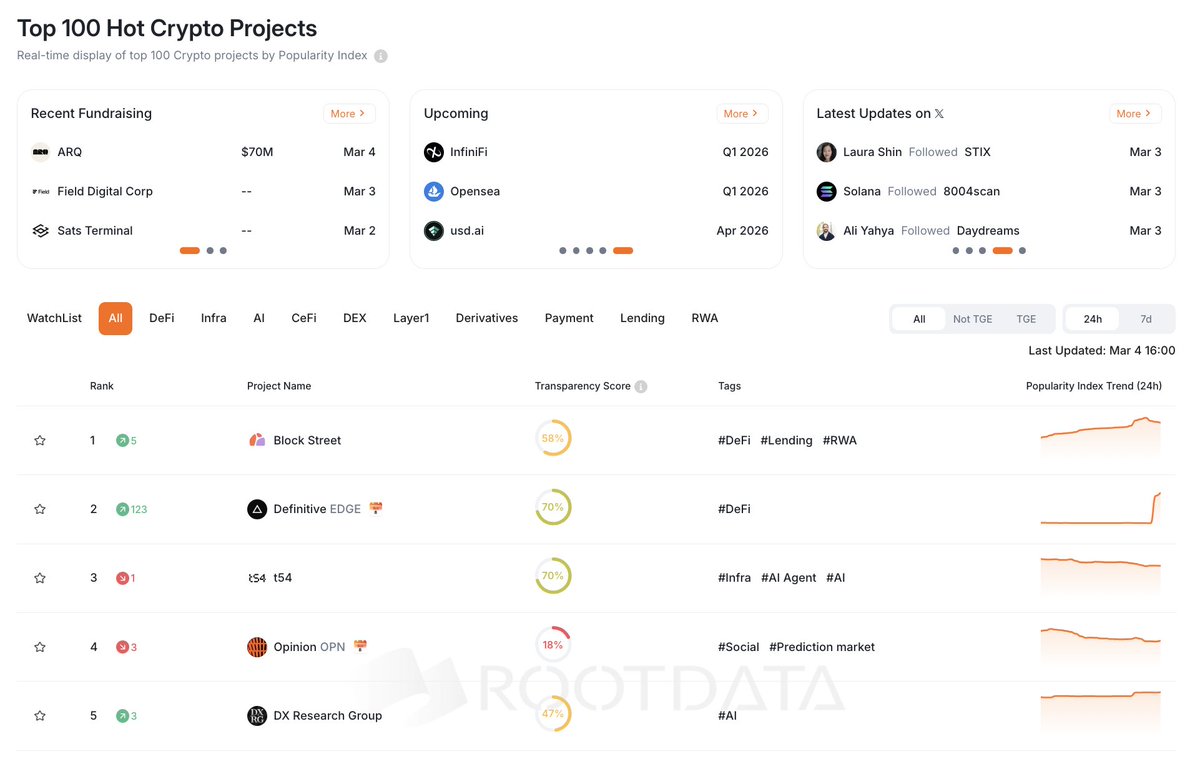Viewport: 1200px width, 759px height.
Task: Switch the trend period to 7d
Action: pyautogui.click(x=1146, y=319)
